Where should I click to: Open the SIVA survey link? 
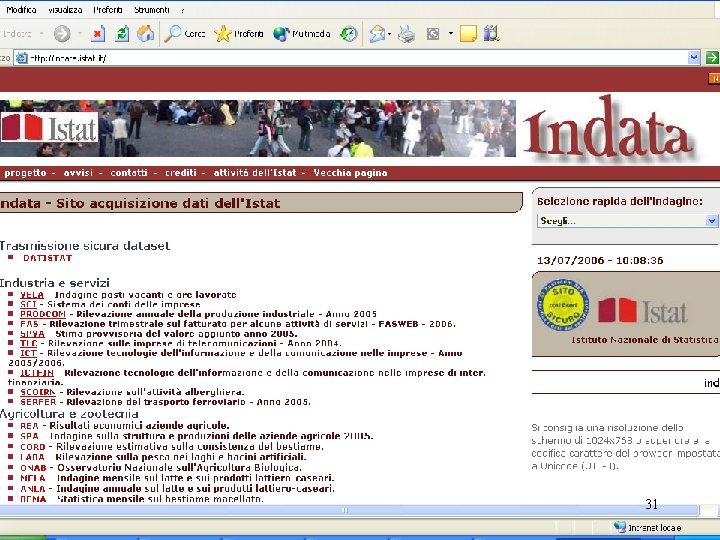32,334
